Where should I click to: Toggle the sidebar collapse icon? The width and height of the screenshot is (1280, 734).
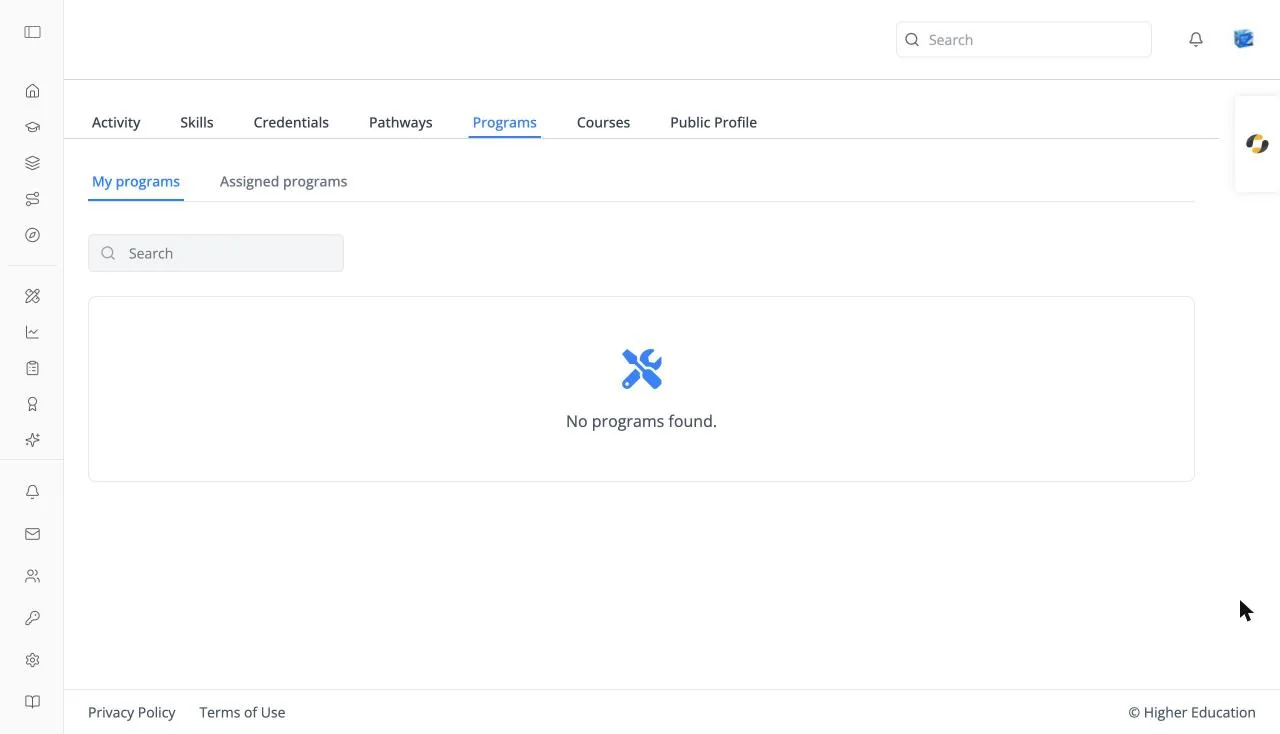coord(32,32)
